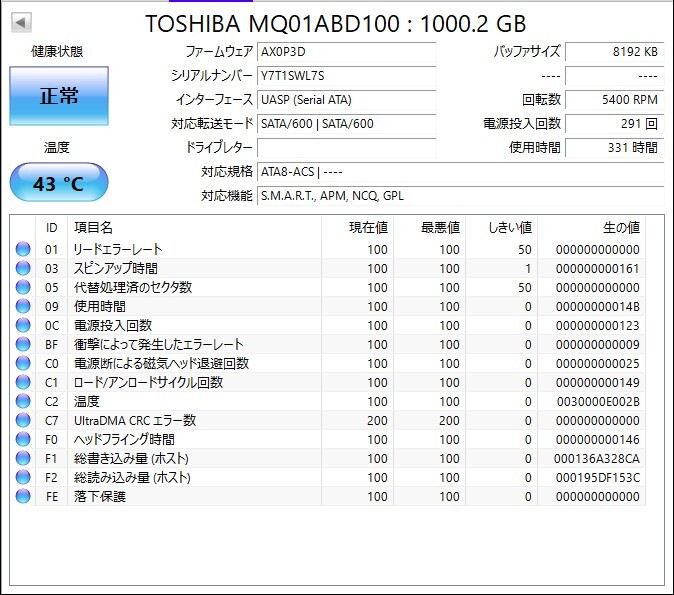Click raw value 000000000161

point(597,268)
